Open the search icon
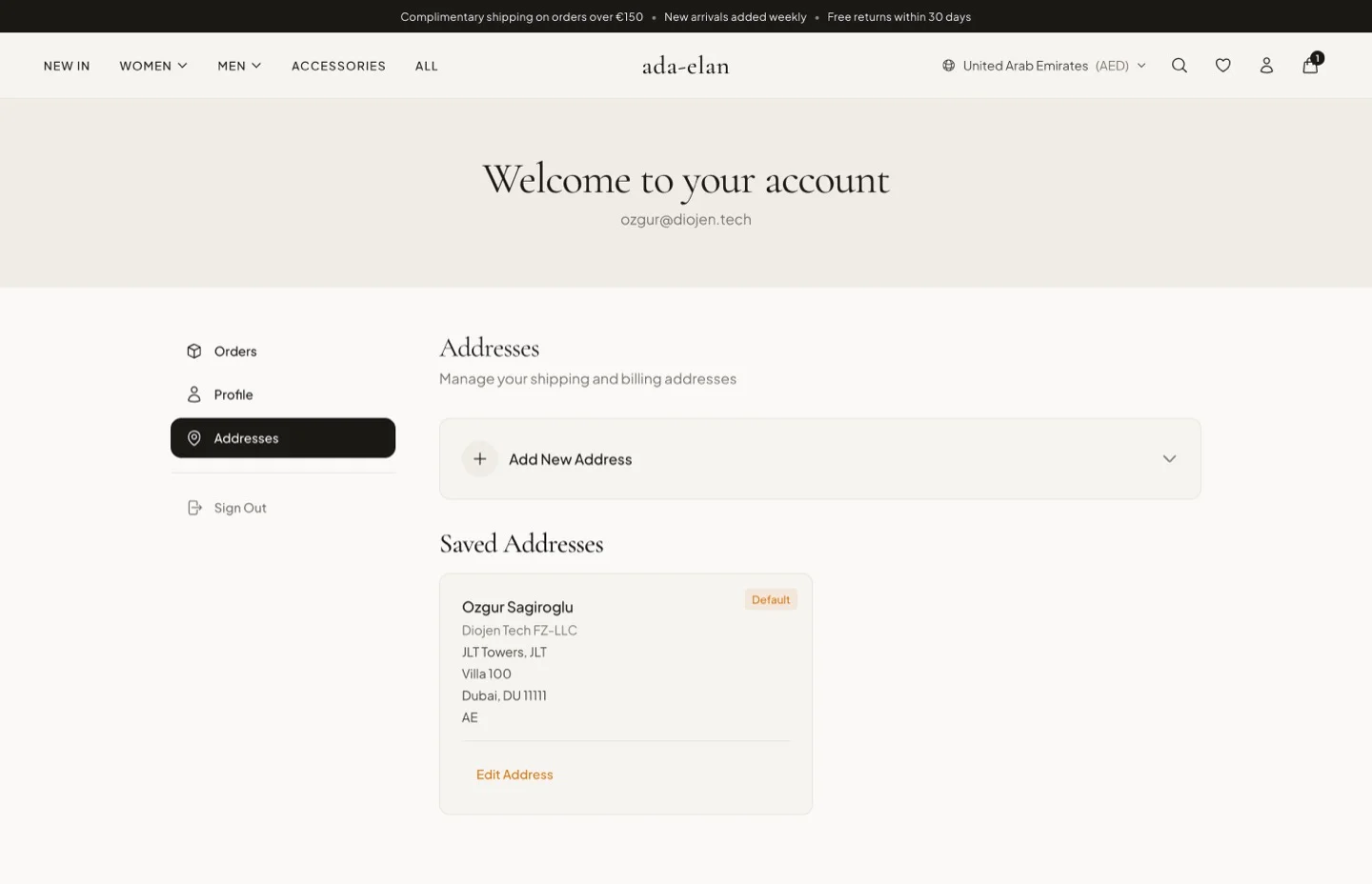 (1180, 65)
